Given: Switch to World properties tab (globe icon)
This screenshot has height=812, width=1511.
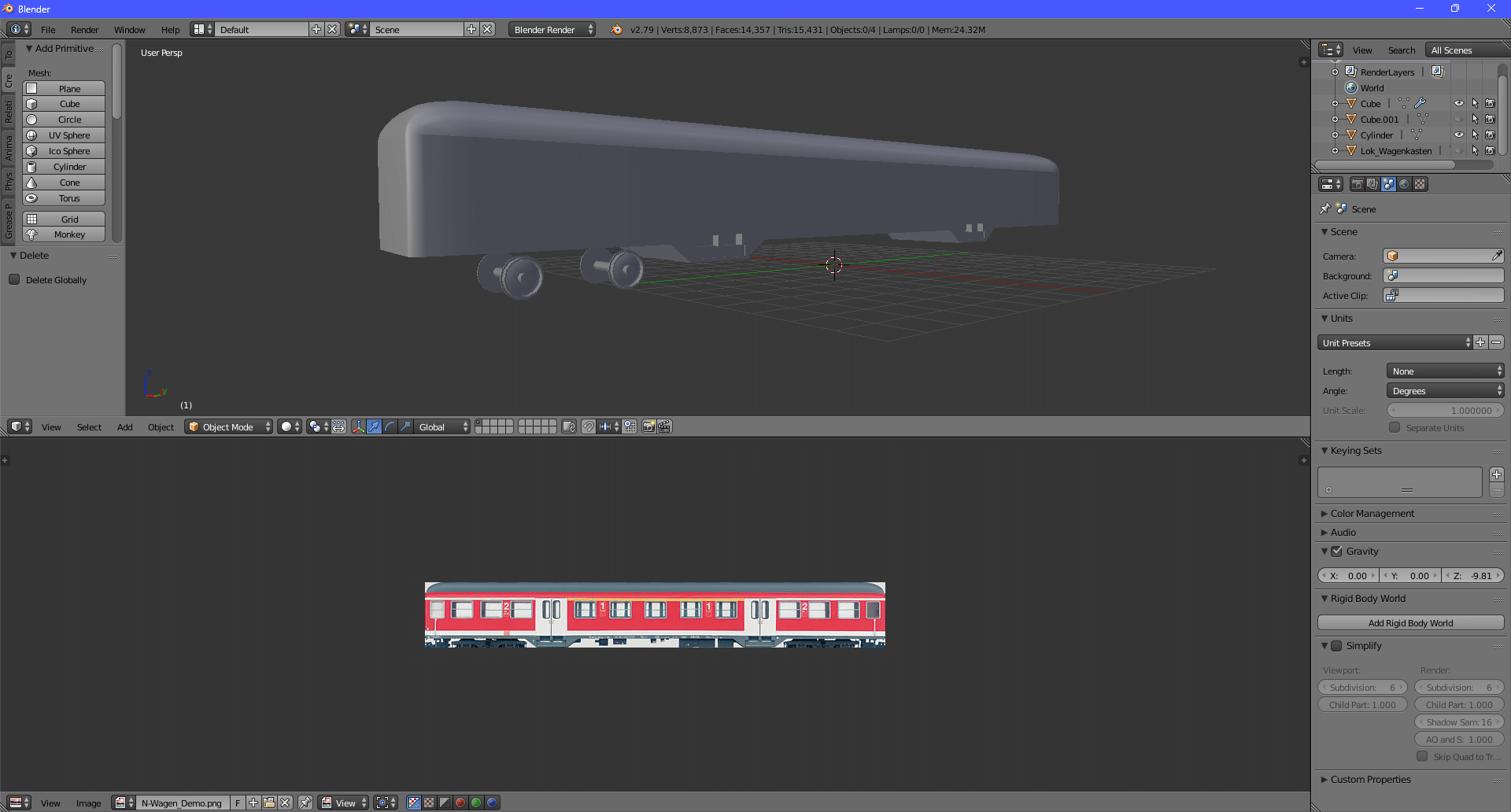Looking at the screenshot, I should [x=1404, y=184].
